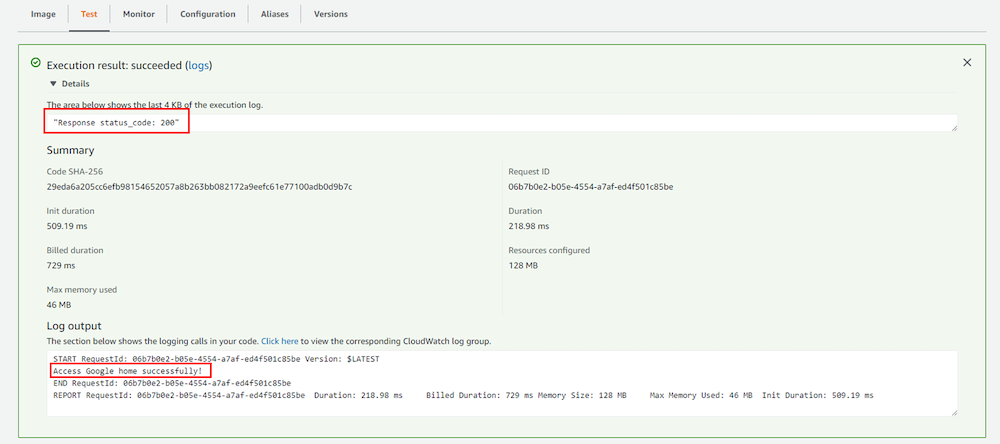Screen dimensions: 1000x444
Task: Follow the 'Click here' CloudWatch log group link
Action: click(x=280, y=341)
